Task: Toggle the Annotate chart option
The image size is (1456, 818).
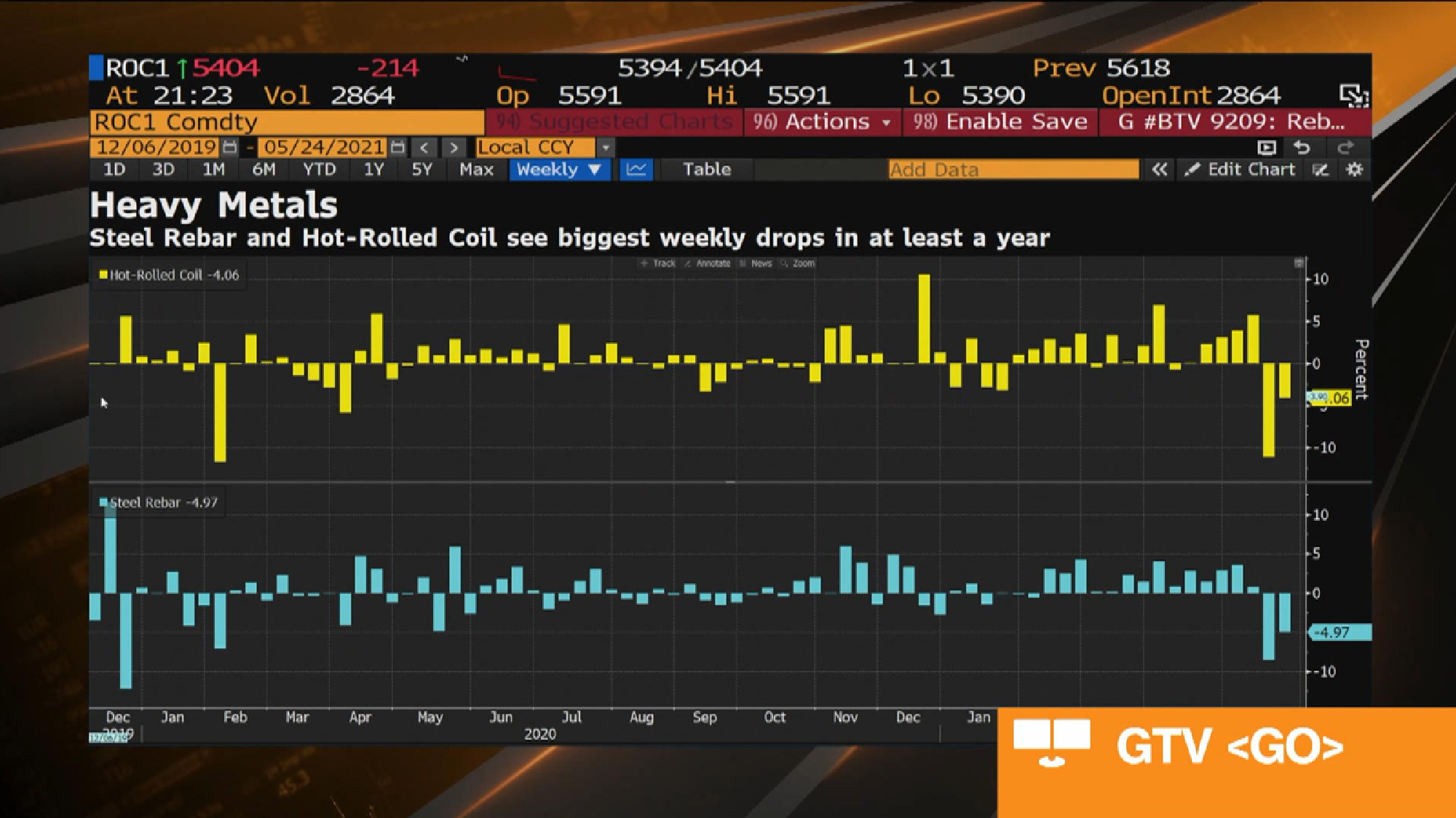Action: 707,264
